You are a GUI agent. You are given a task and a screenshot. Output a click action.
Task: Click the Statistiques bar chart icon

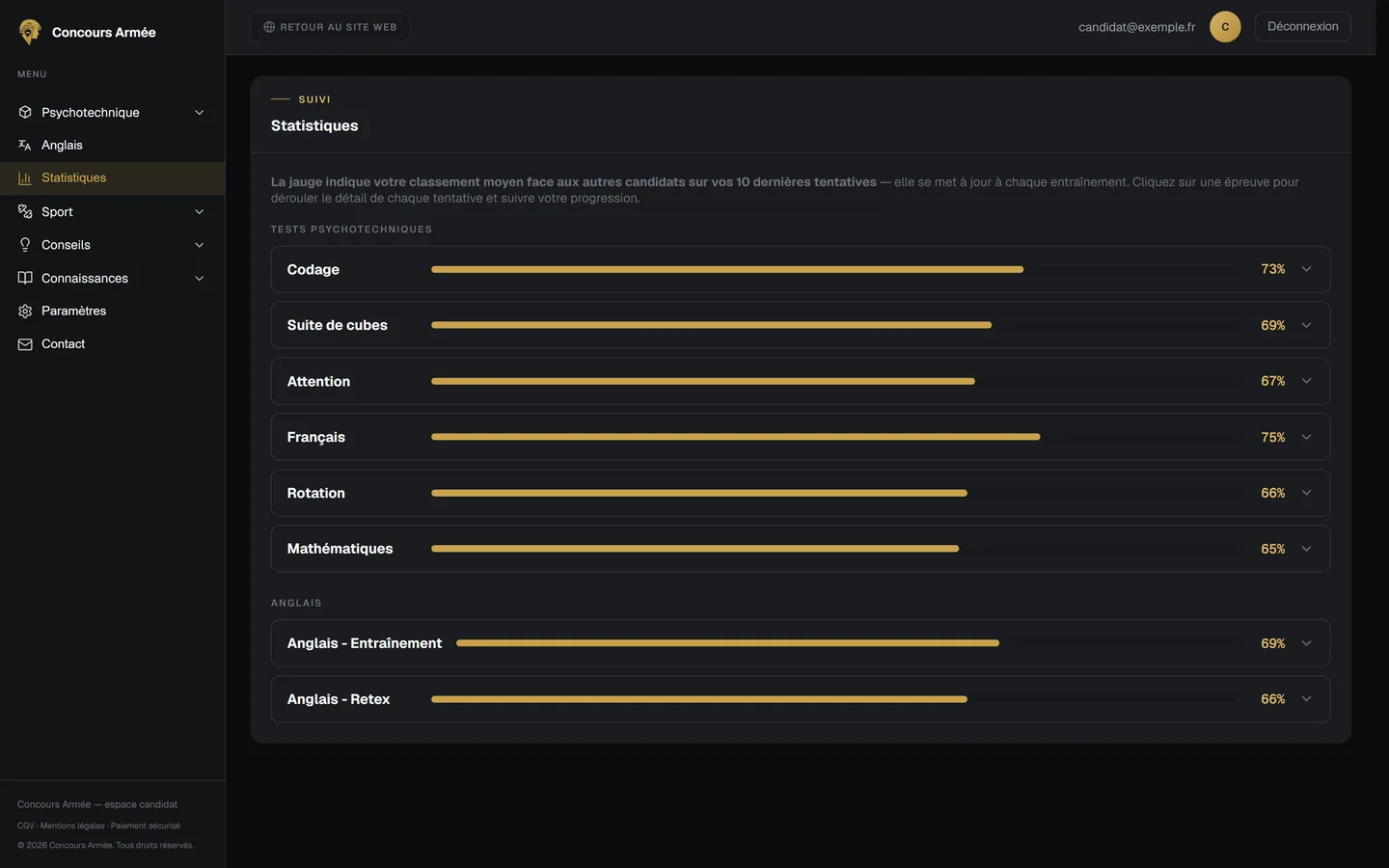25,177
